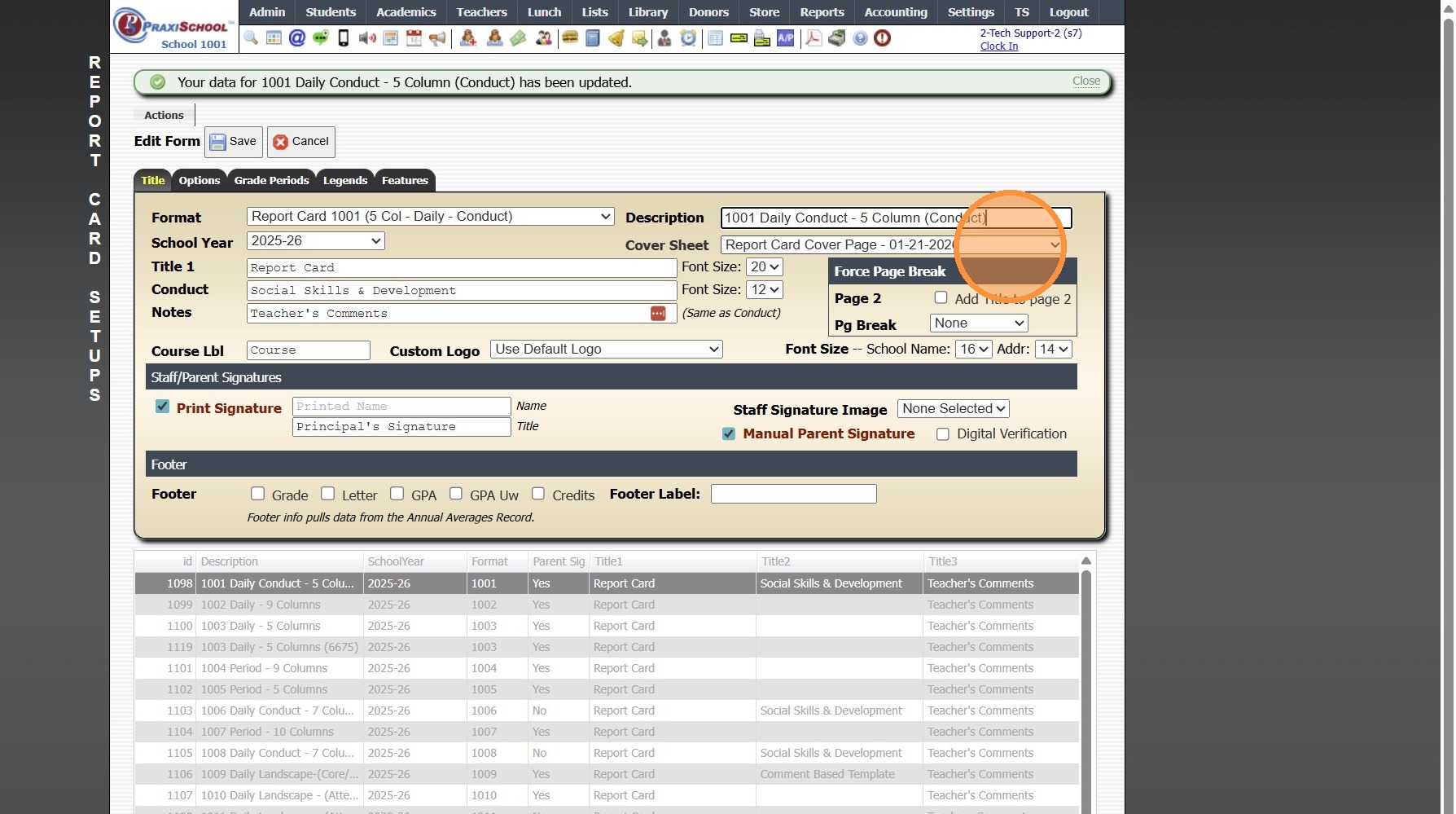Check Add Title to page 2
1456x814 pixels.
click(941, 297)
